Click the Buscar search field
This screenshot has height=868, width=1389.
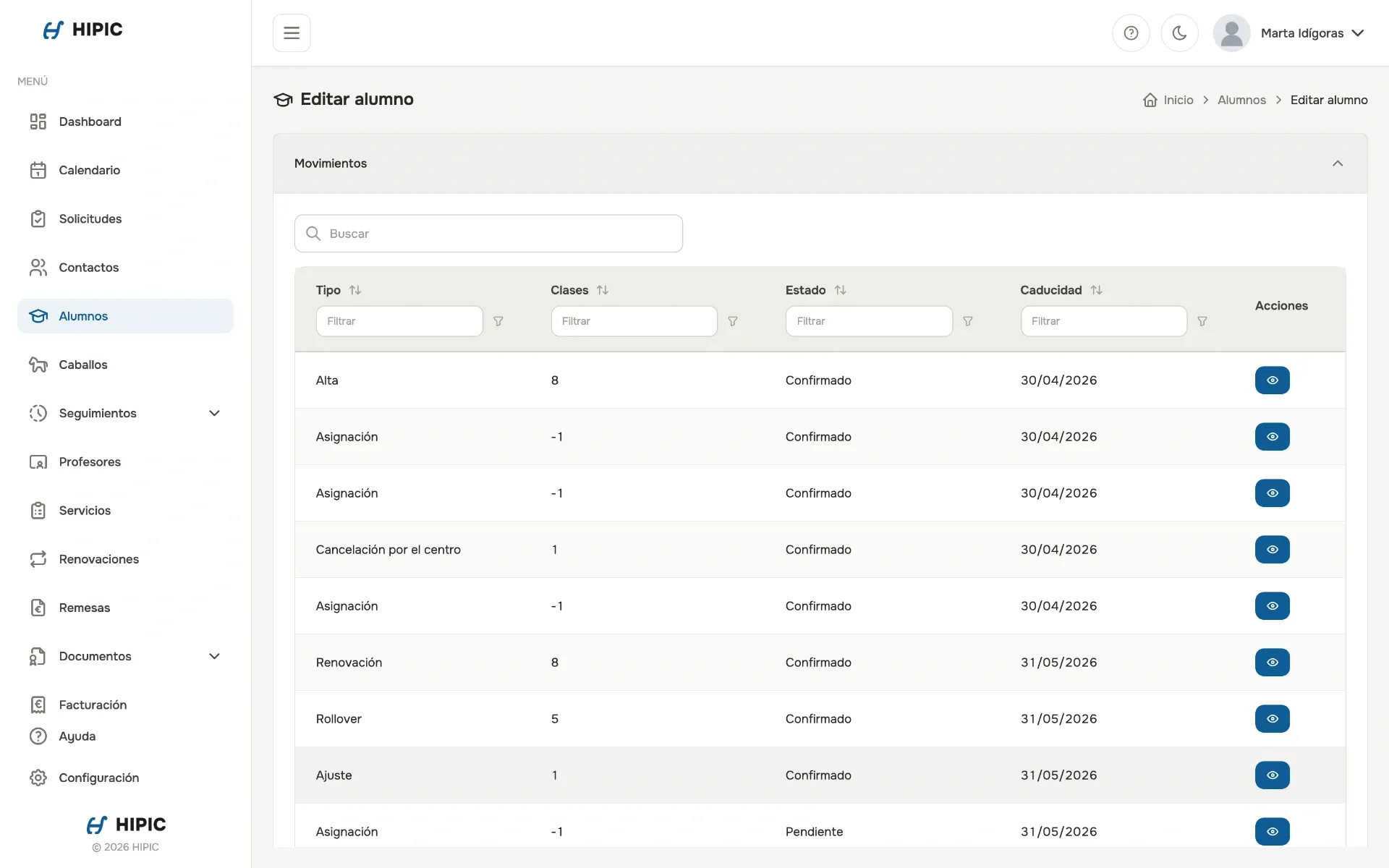click(x=488, y=234)
